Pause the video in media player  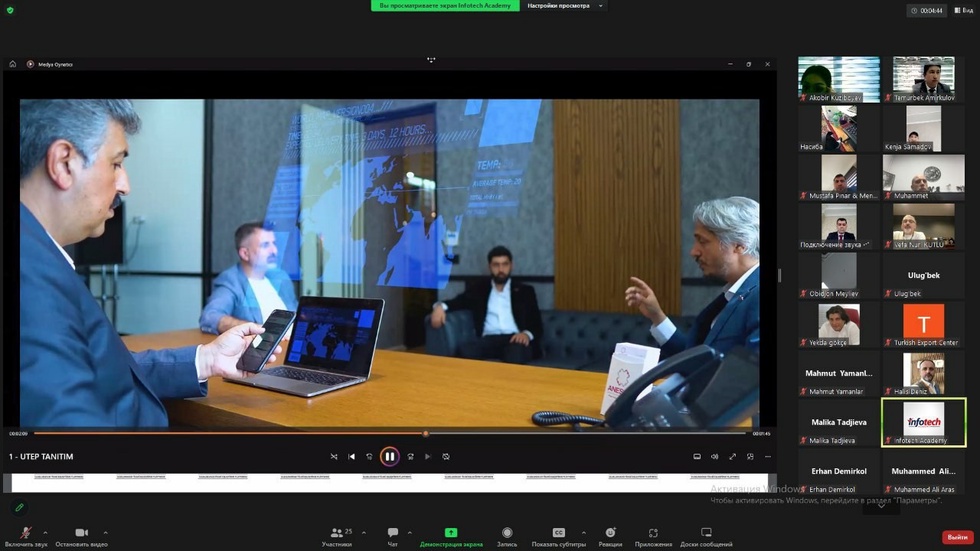click(390, 456)
